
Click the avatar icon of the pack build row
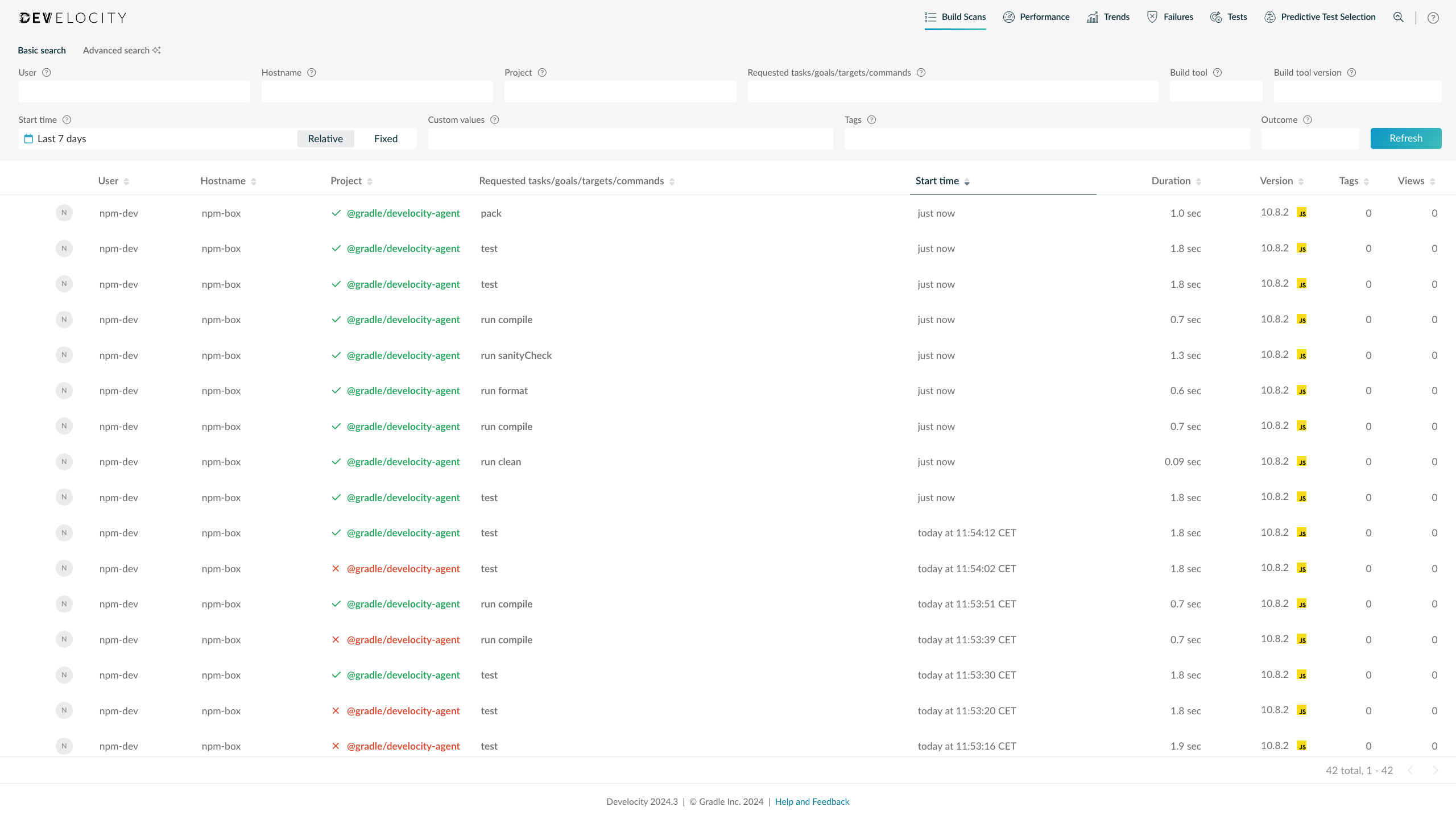64,213
